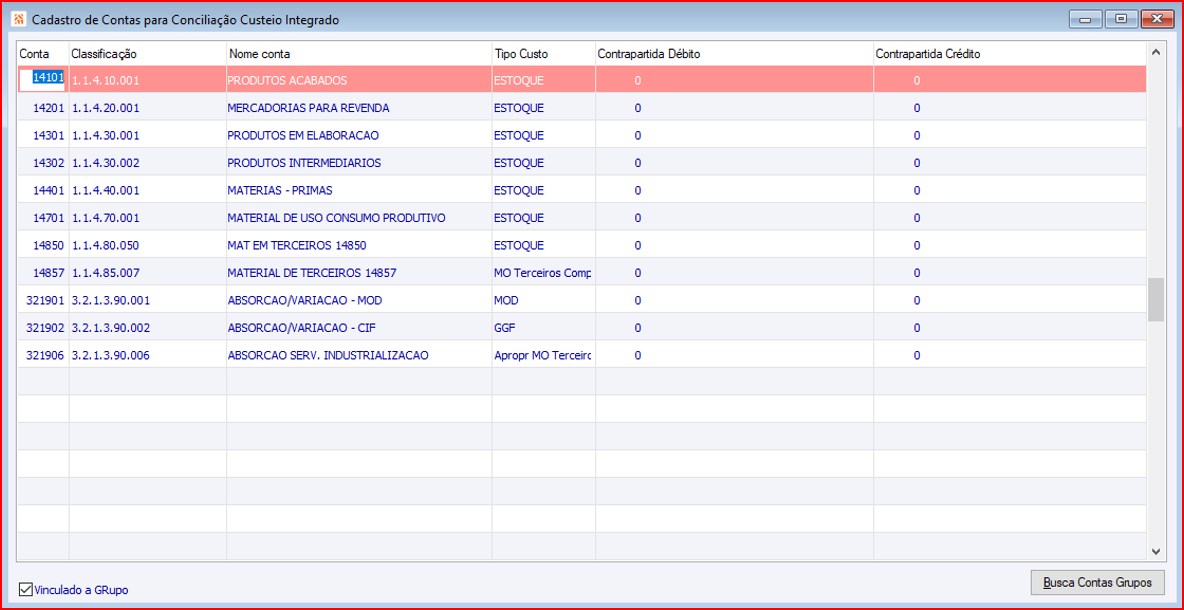The image size is (1184, 610).
Task: Close the Cadastro de Contas window
Action: tap(1156, 20)
